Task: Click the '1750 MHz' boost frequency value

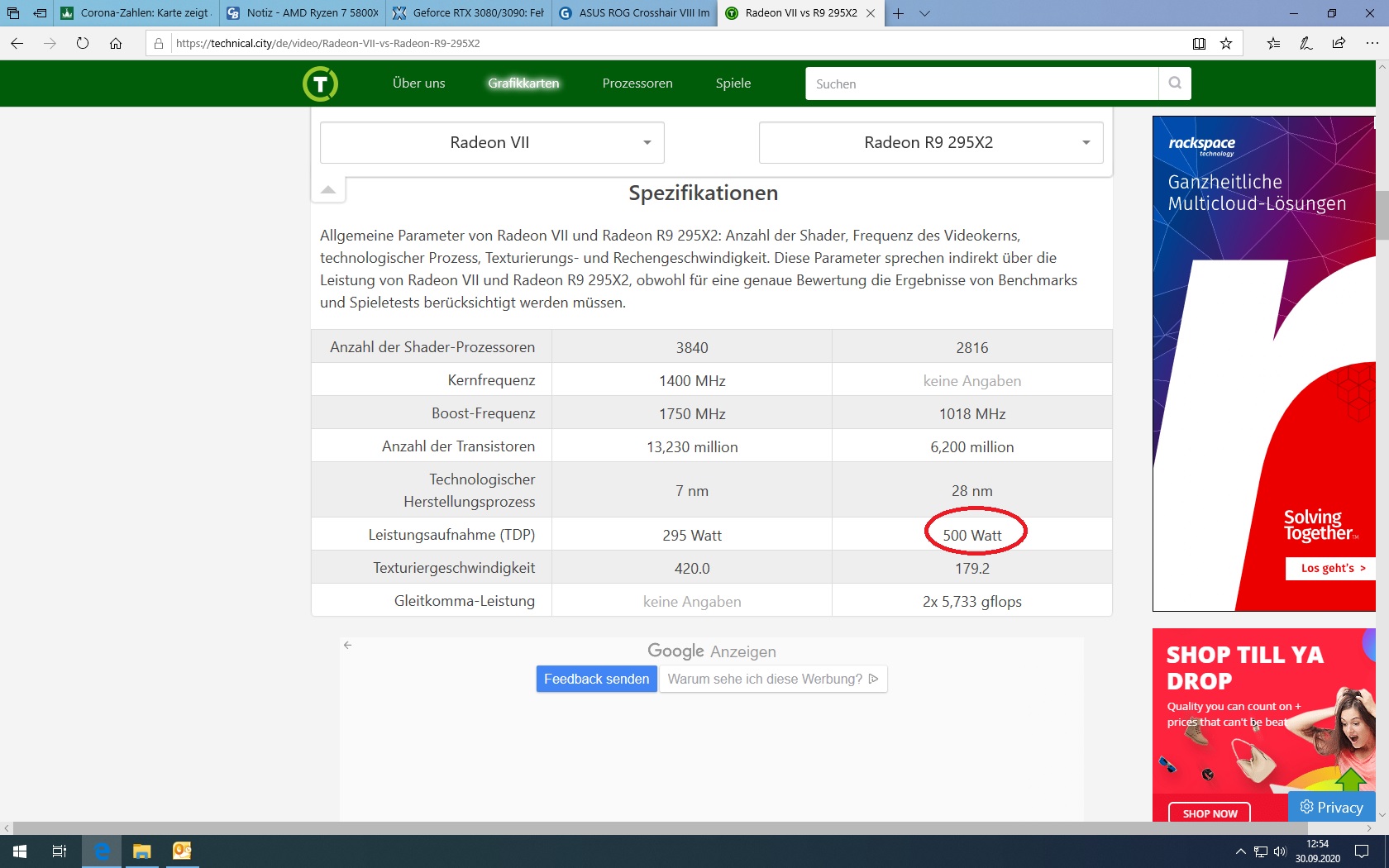Action: click(692, 414)
